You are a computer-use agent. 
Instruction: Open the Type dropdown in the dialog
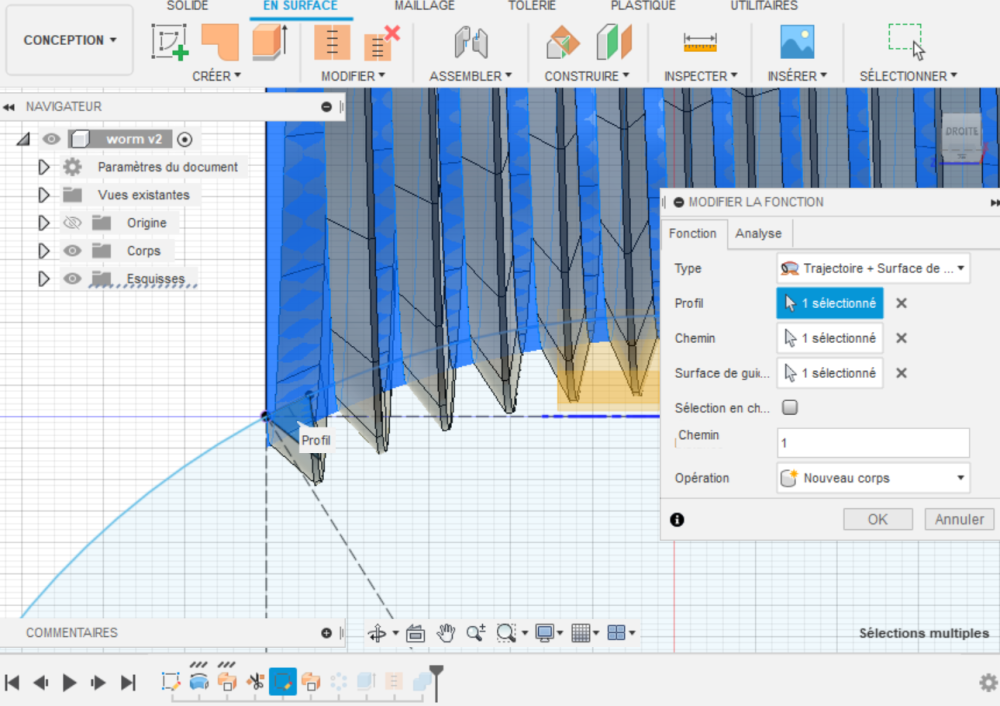tap(872, 268)
